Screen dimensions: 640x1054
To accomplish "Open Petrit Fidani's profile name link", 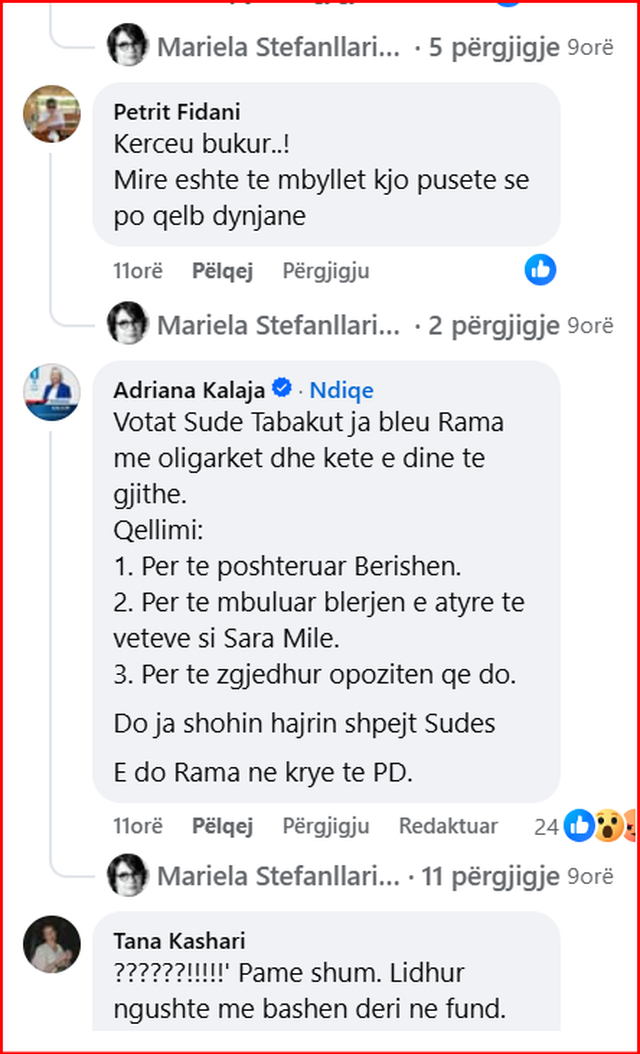I will coord(177,111).
